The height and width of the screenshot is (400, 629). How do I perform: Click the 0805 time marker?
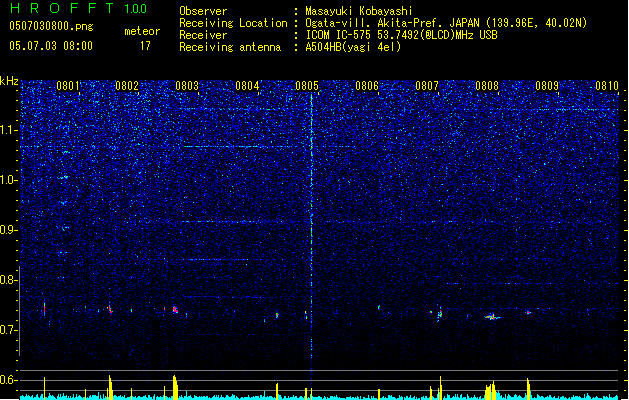click(x=307, y=86)
